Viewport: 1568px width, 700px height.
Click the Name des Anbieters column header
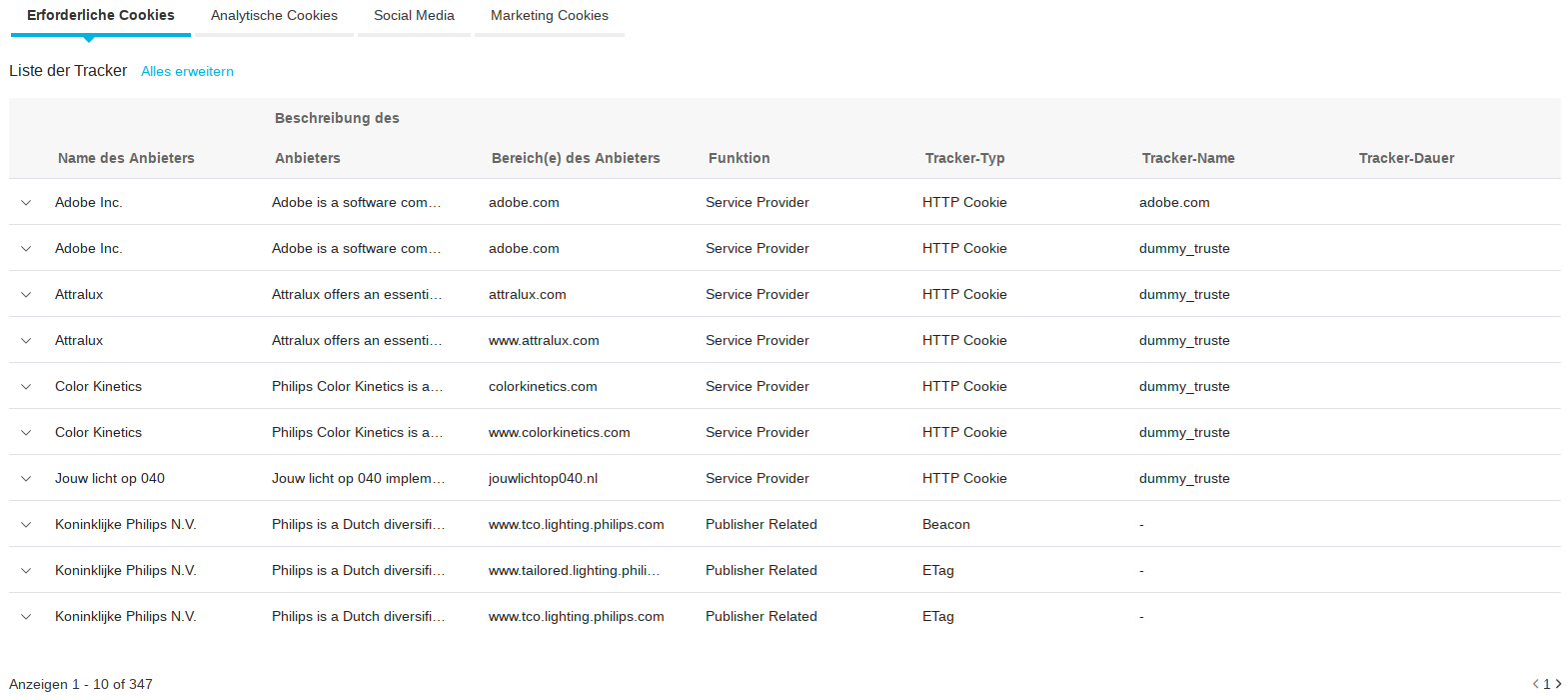coord(126,158)
